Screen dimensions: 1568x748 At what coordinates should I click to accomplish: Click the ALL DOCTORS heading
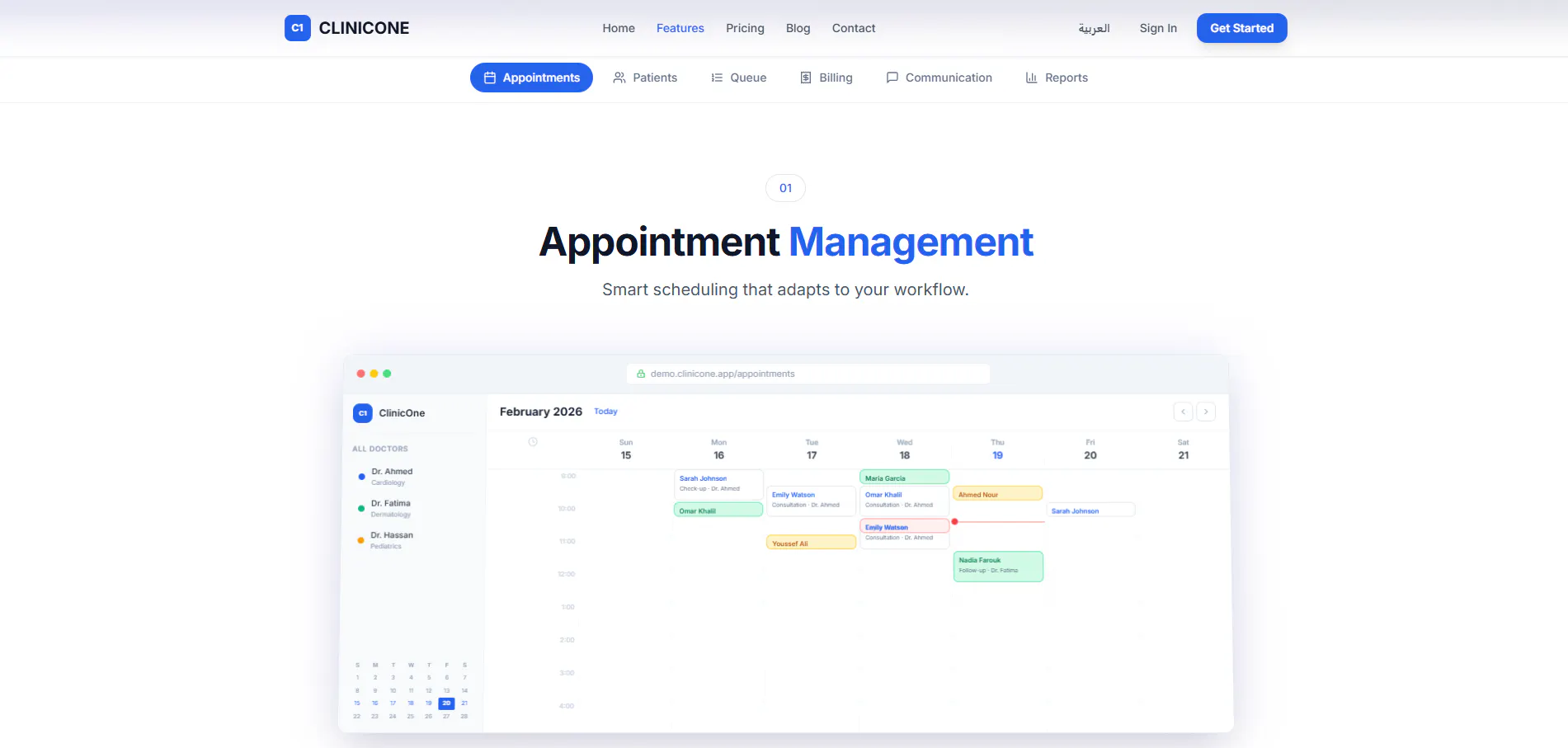[380, 449]
